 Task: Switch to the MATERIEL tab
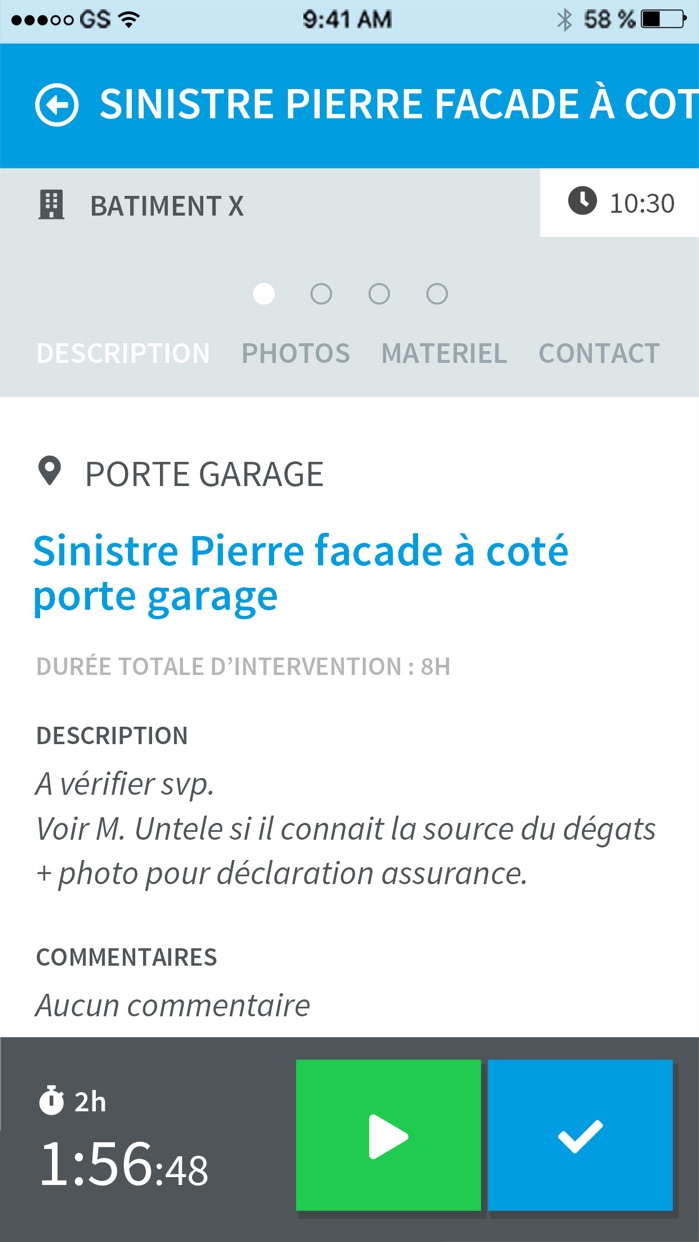(444, 353)
